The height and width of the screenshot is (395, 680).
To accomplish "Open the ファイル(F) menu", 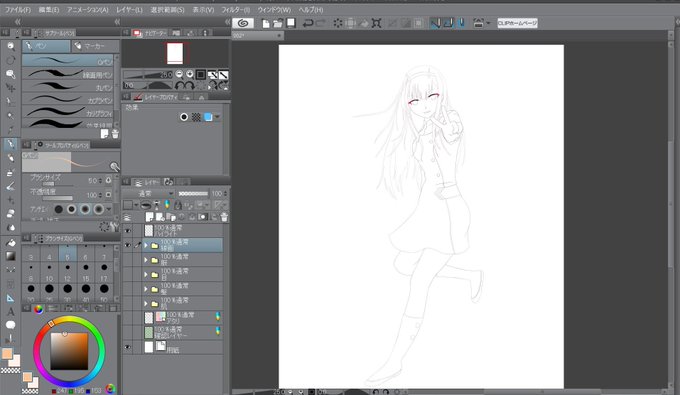I will pyautogui.click(x=18, y=10).
